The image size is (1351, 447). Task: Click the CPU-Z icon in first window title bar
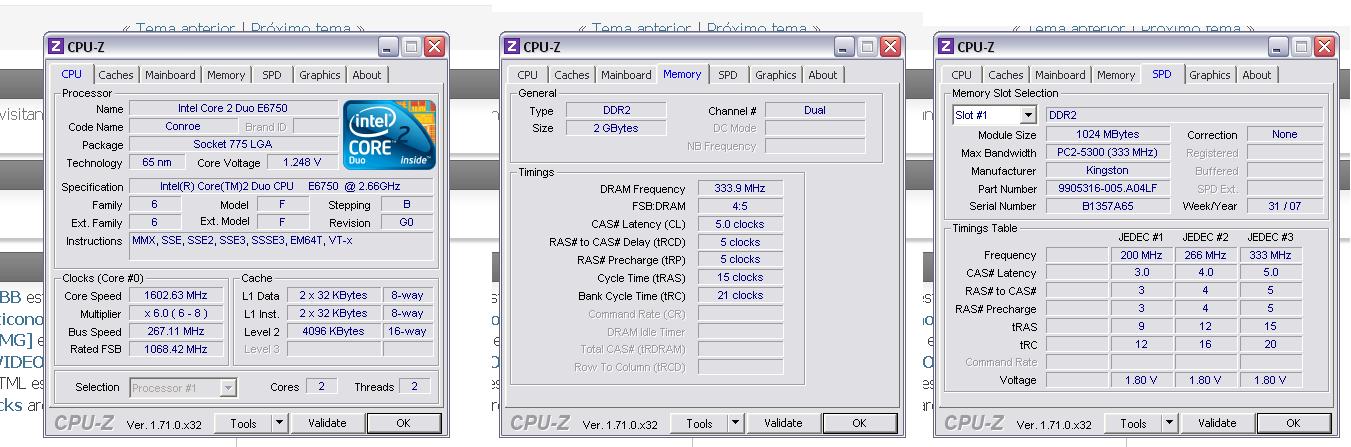coord(56,46)
